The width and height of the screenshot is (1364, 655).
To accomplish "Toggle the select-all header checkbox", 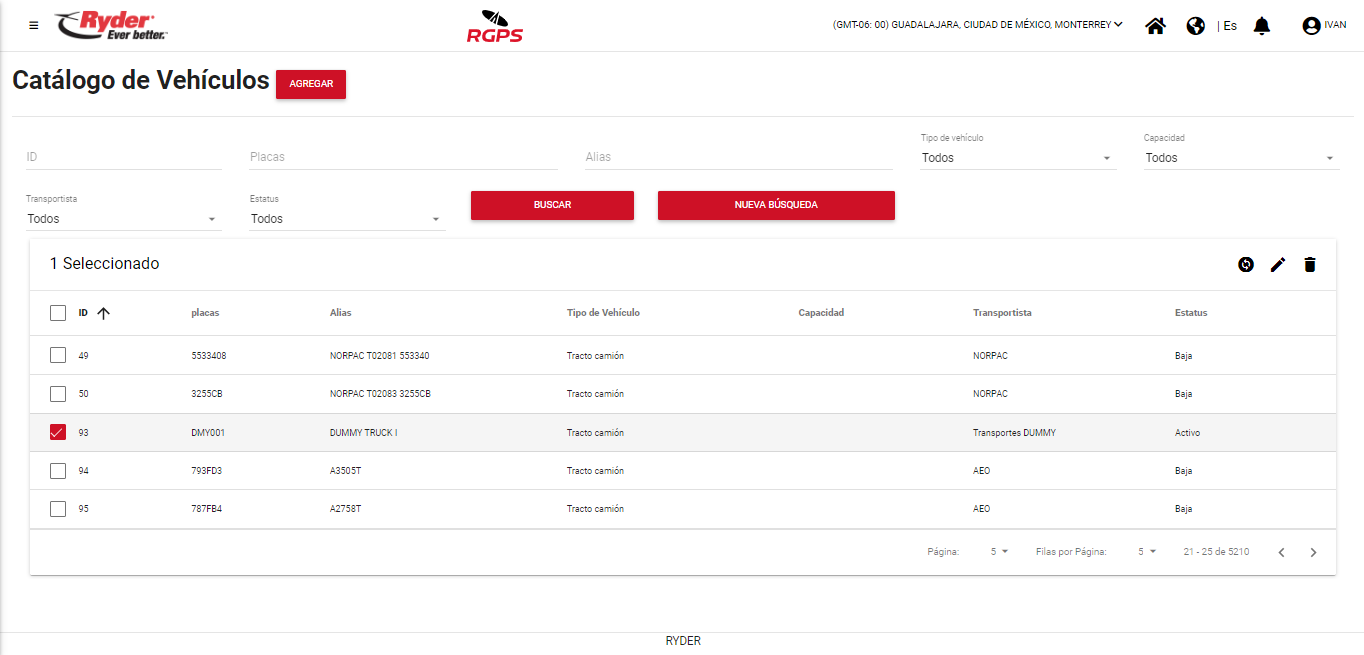I will 58,313.
